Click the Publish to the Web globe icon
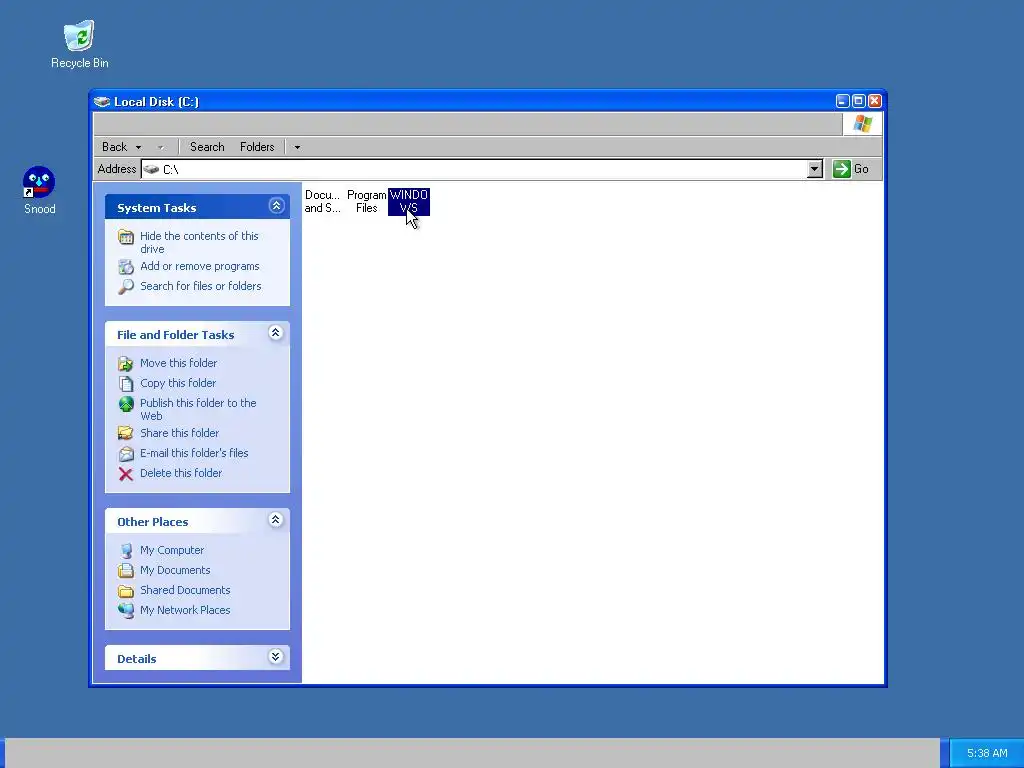Screen dimensions: 1024x768 (x=126, y=404)
